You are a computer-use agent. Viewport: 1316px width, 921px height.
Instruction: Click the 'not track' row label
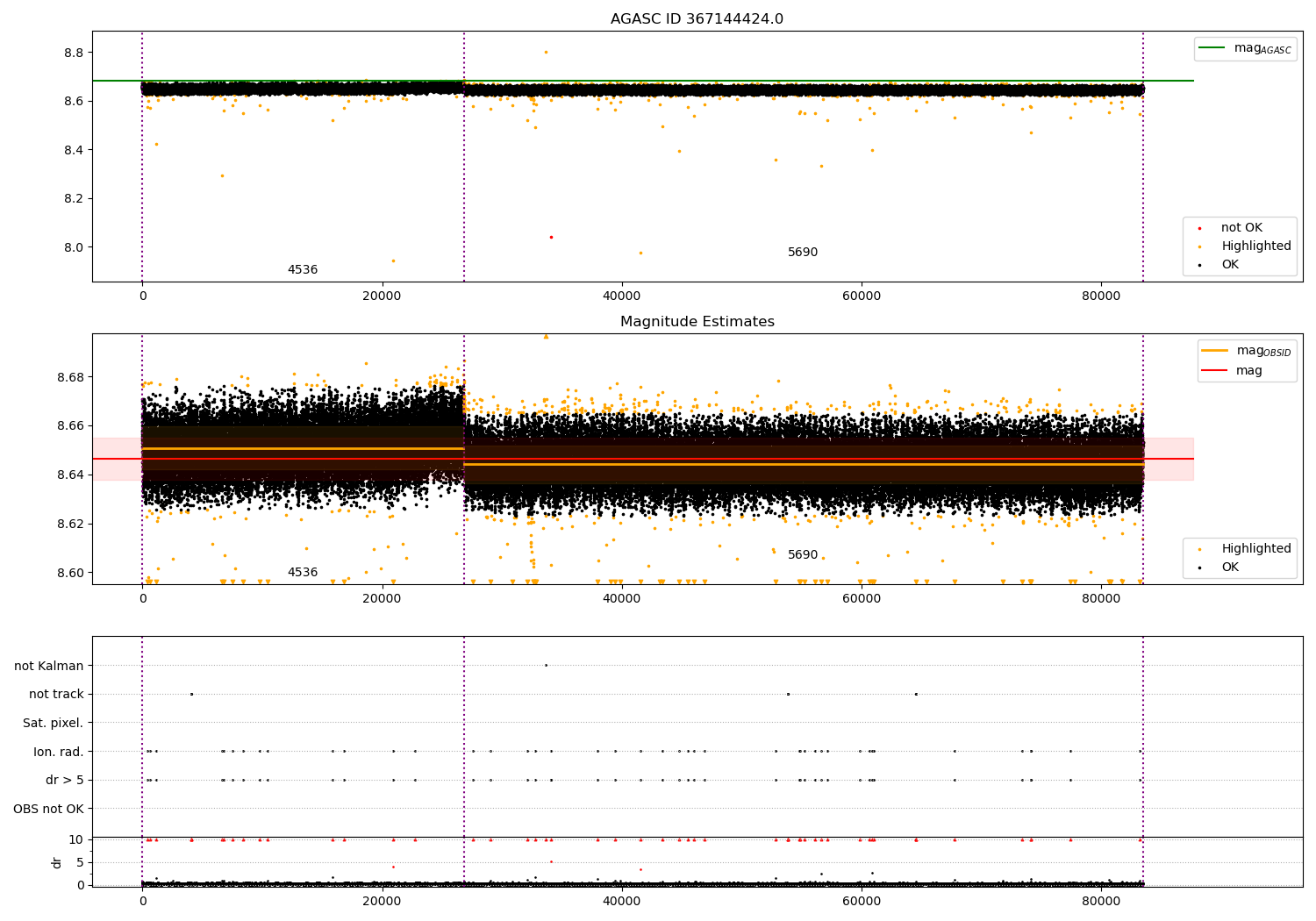pyautogui.click(x=56, y=695)
